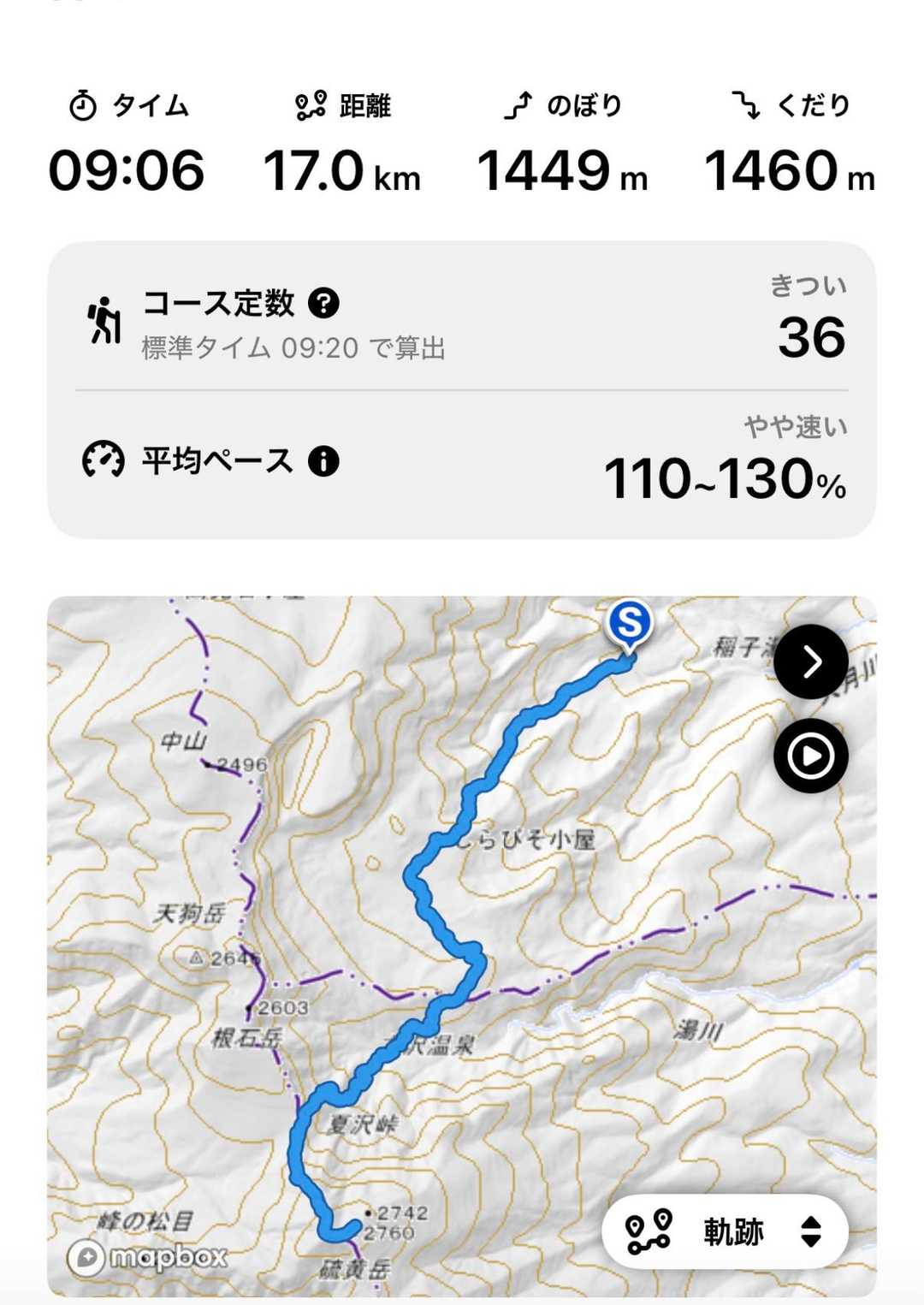Tap the speedometer average pace icon

103,460
